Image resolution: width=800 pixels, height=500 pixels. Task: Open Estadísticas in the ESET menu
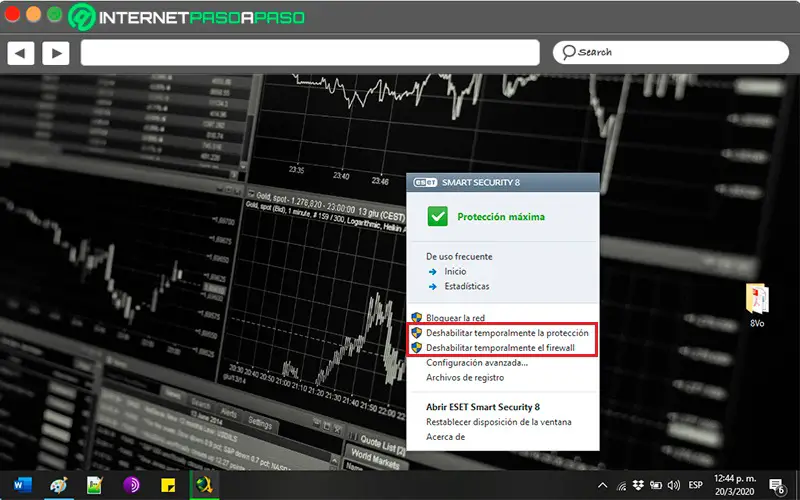467,286
